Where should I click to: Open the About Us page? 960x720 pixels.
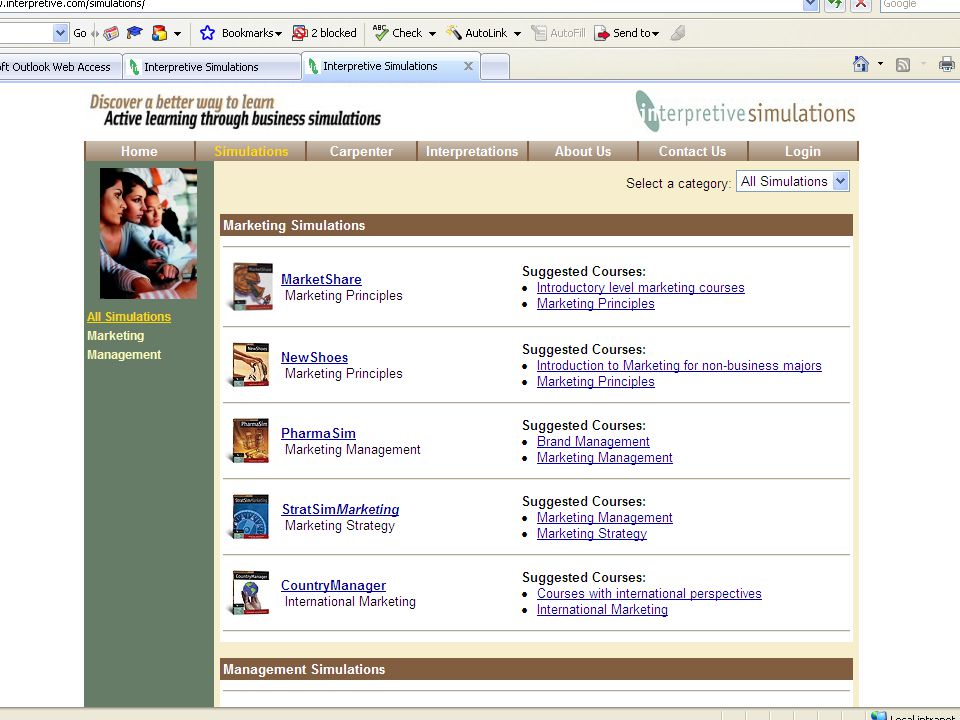point(583,151)
